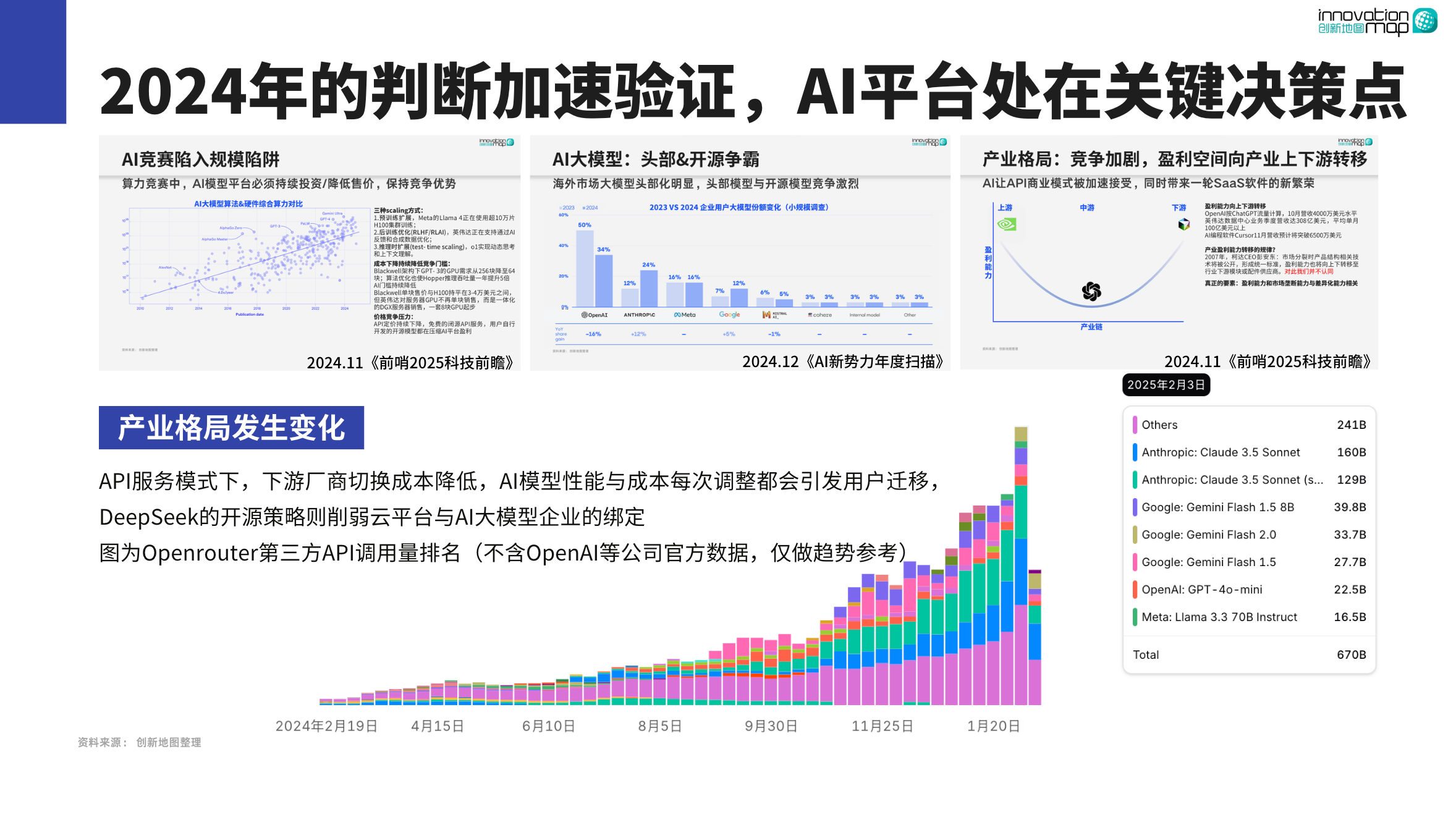1456x817 pixels.
Task: Click the OpenAI icon on the smile curve
Action: 1092,291
